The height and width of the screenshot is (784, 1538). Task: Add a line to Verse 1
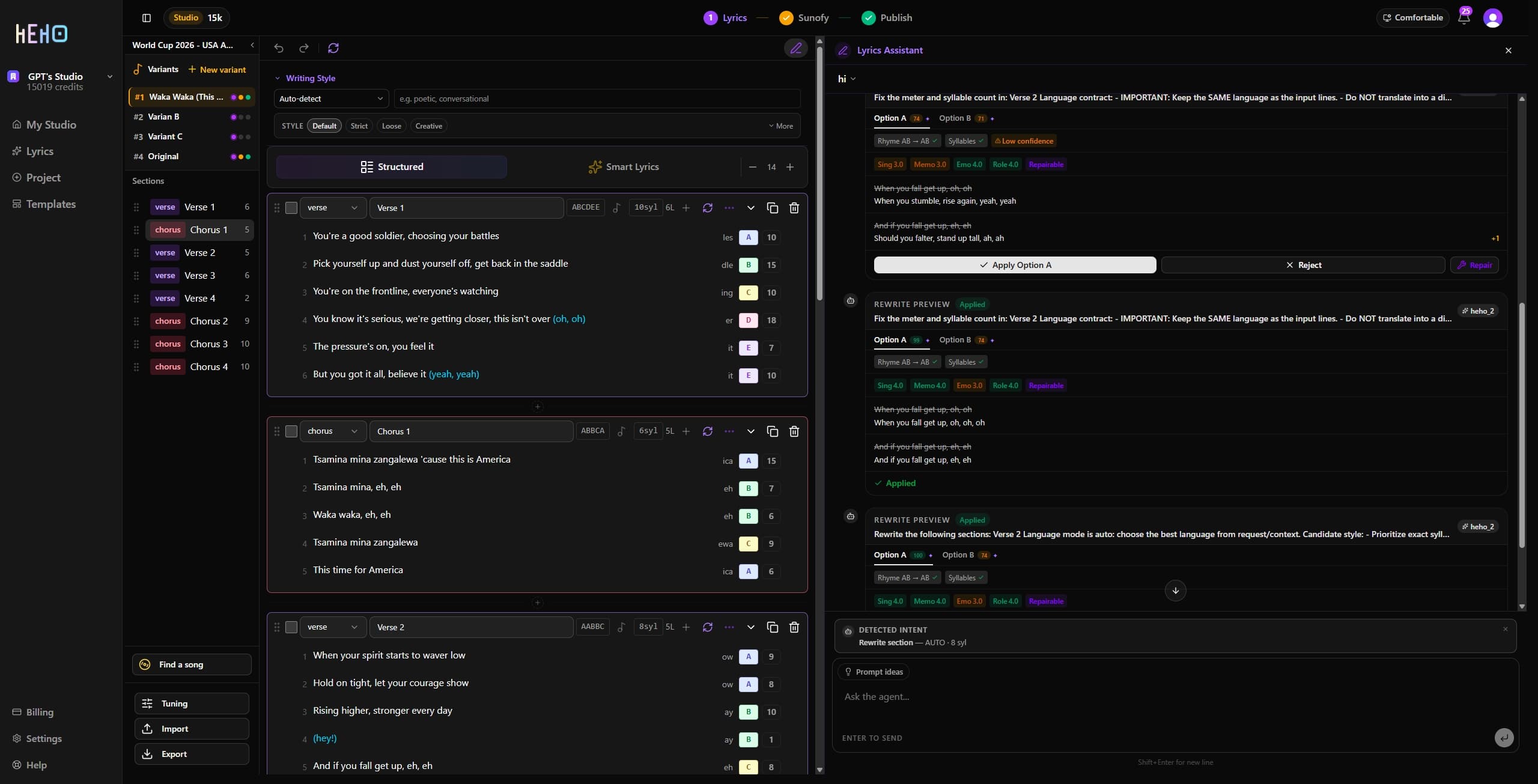pyautogui.click(x=686, y=208)
